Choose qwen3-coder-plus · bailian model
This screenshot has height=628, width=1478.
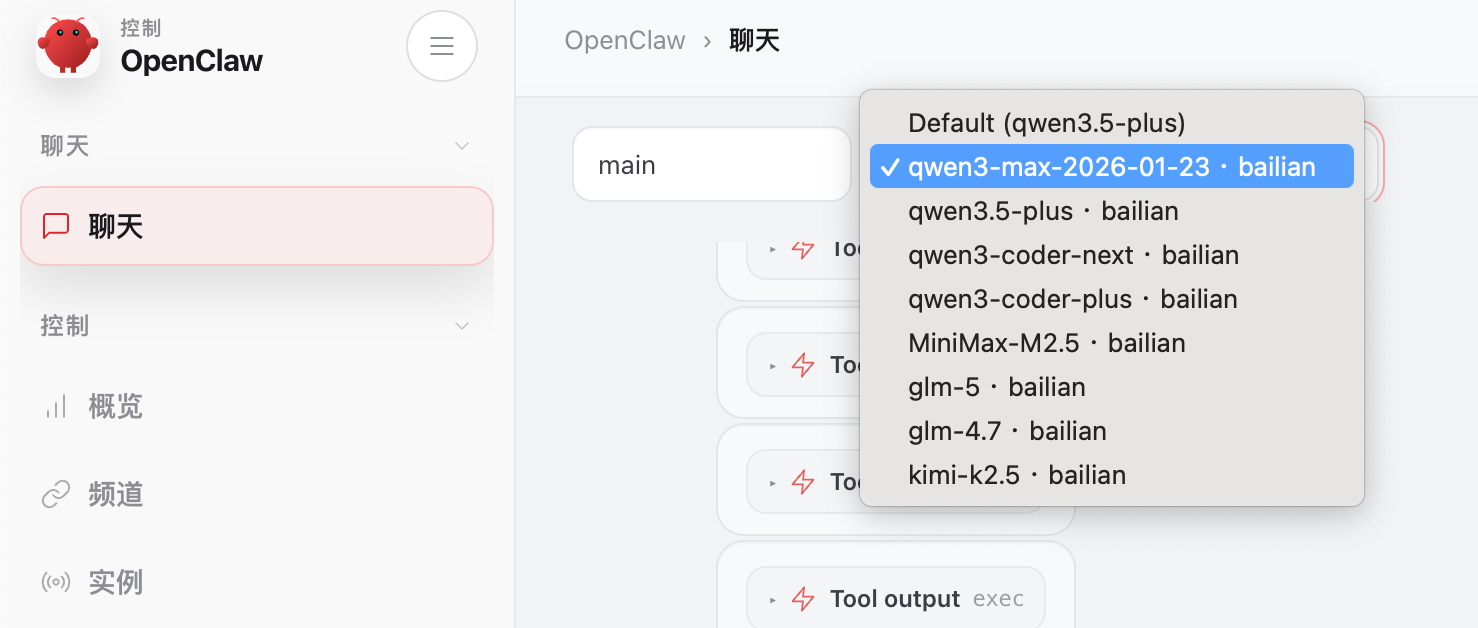click(1112, 299)
